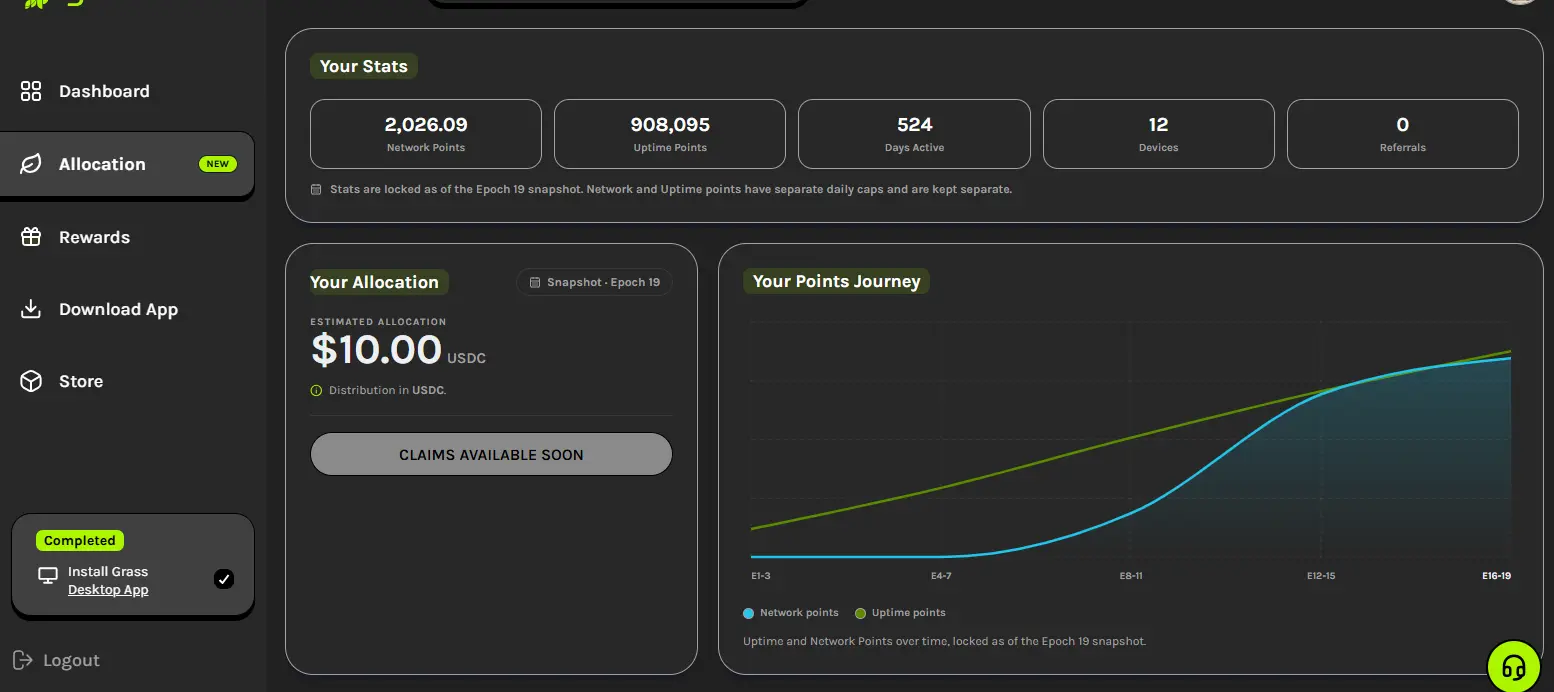Click the Network Points stat card

click(x=426, y=134)
